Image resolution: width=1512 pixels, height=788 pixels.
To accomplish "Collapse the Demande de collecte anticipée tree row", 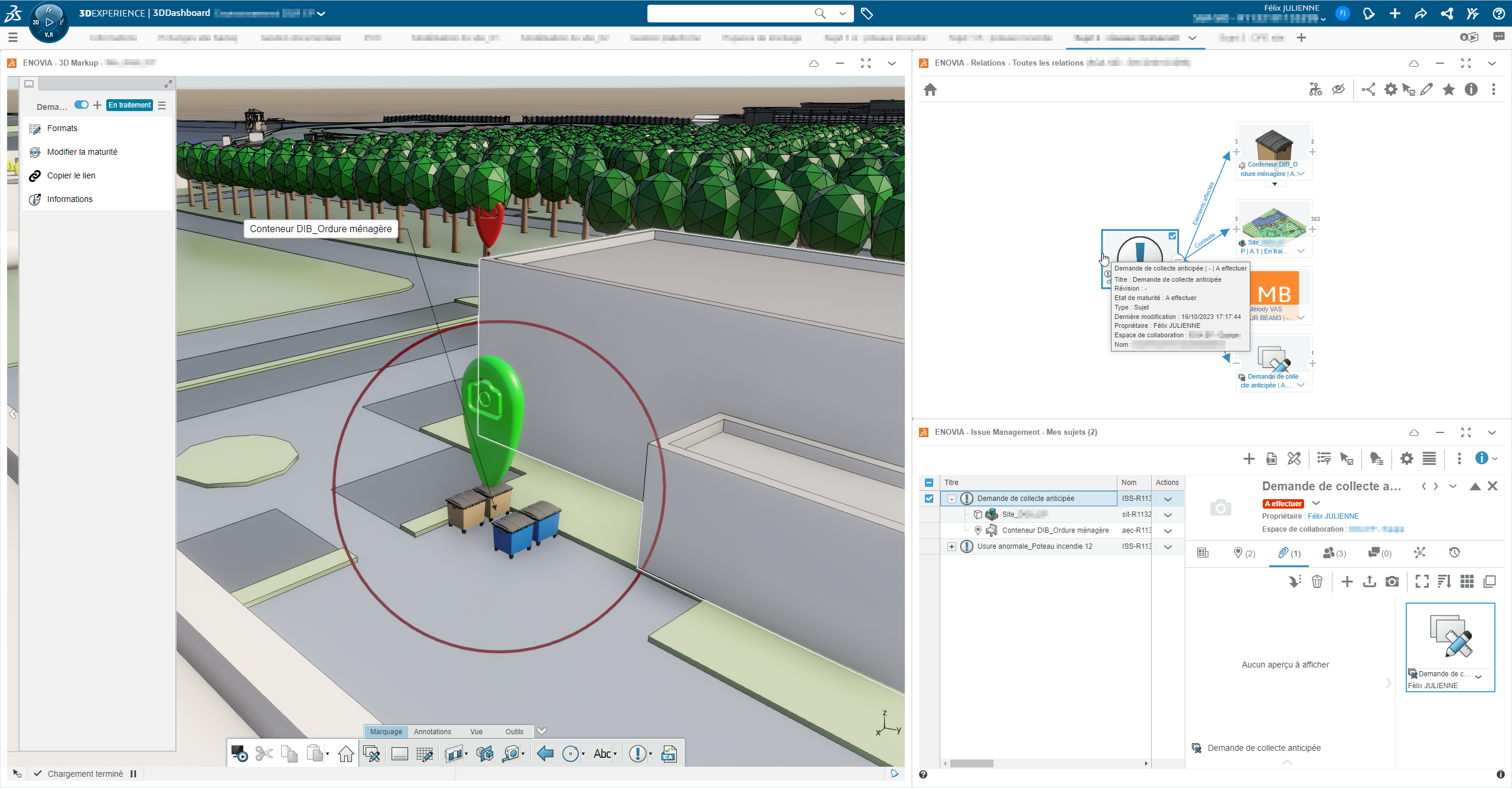I will [x=951, y=499].
